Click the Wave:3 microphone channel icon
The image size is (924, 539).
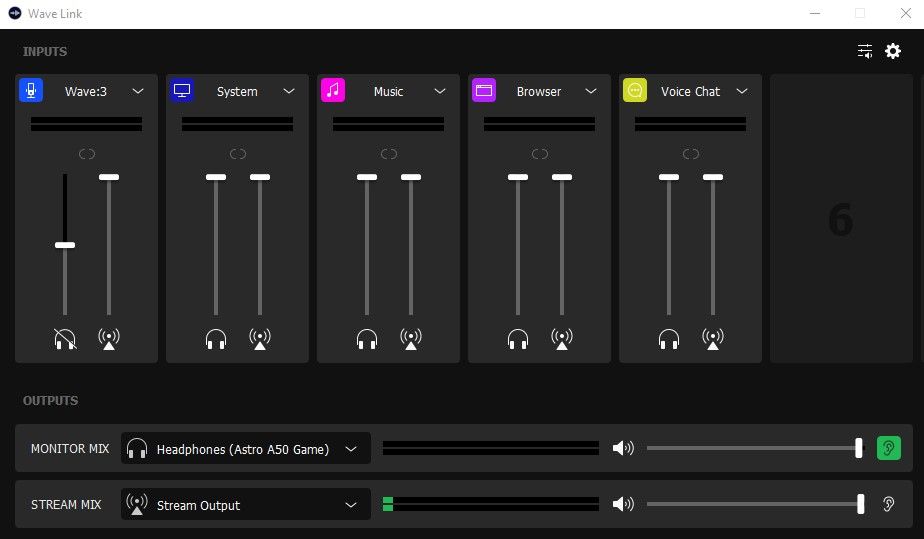(31, 91)
